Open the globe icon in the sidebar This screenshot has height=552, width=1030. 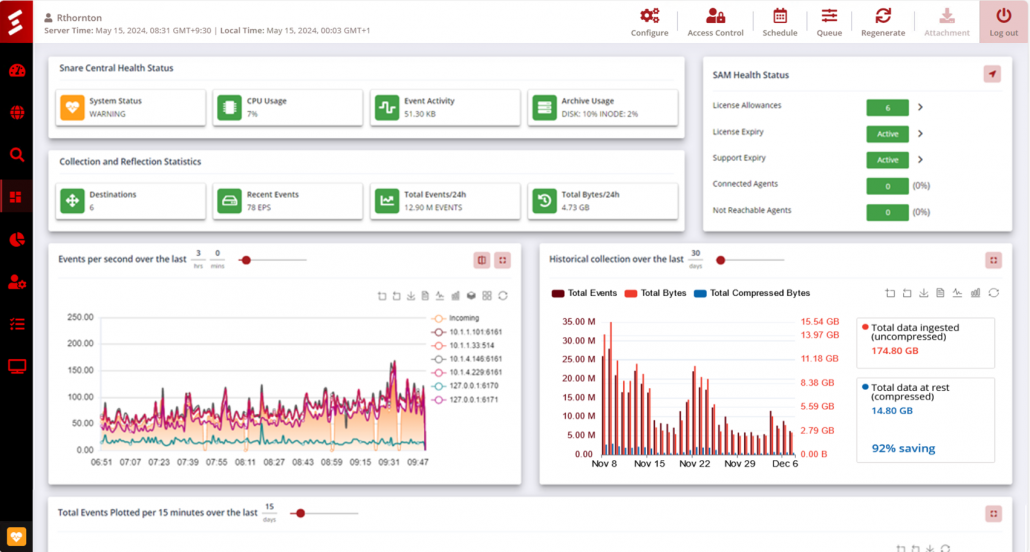pos(17,113)
